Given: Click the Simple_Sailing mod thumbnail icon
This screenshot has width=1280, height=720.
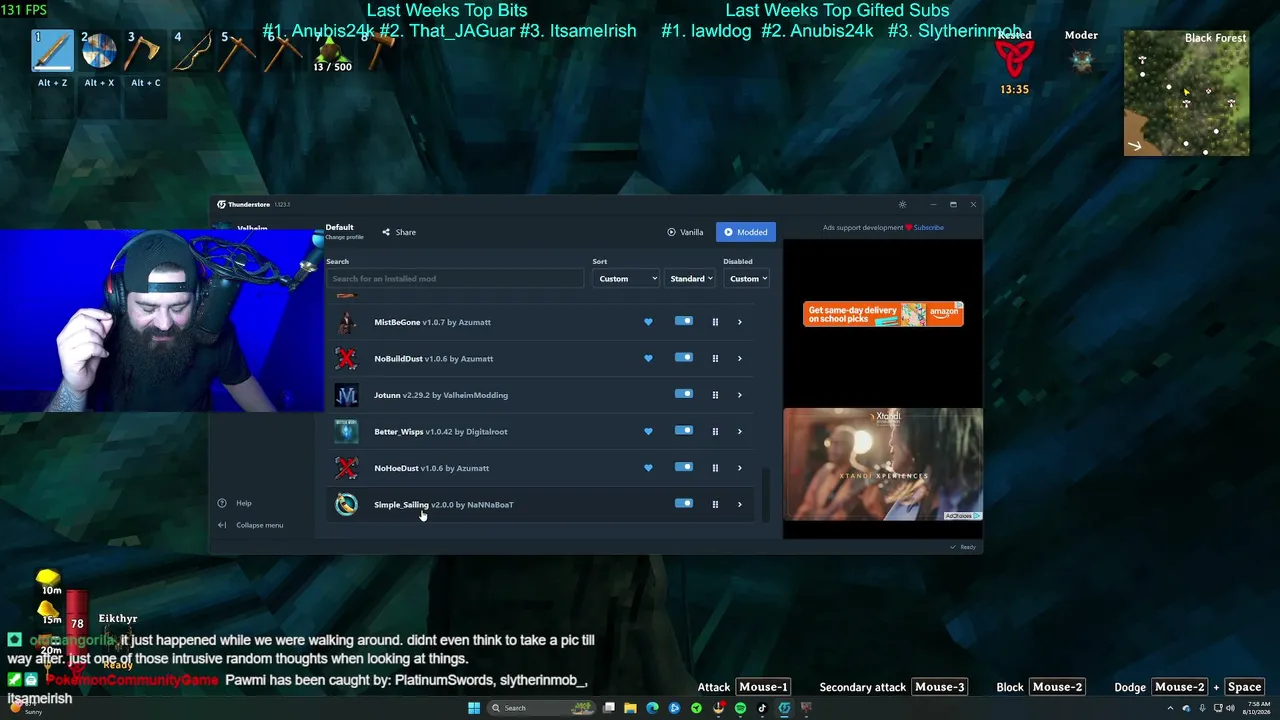Looking at the screenshot, I should [346, 504].
